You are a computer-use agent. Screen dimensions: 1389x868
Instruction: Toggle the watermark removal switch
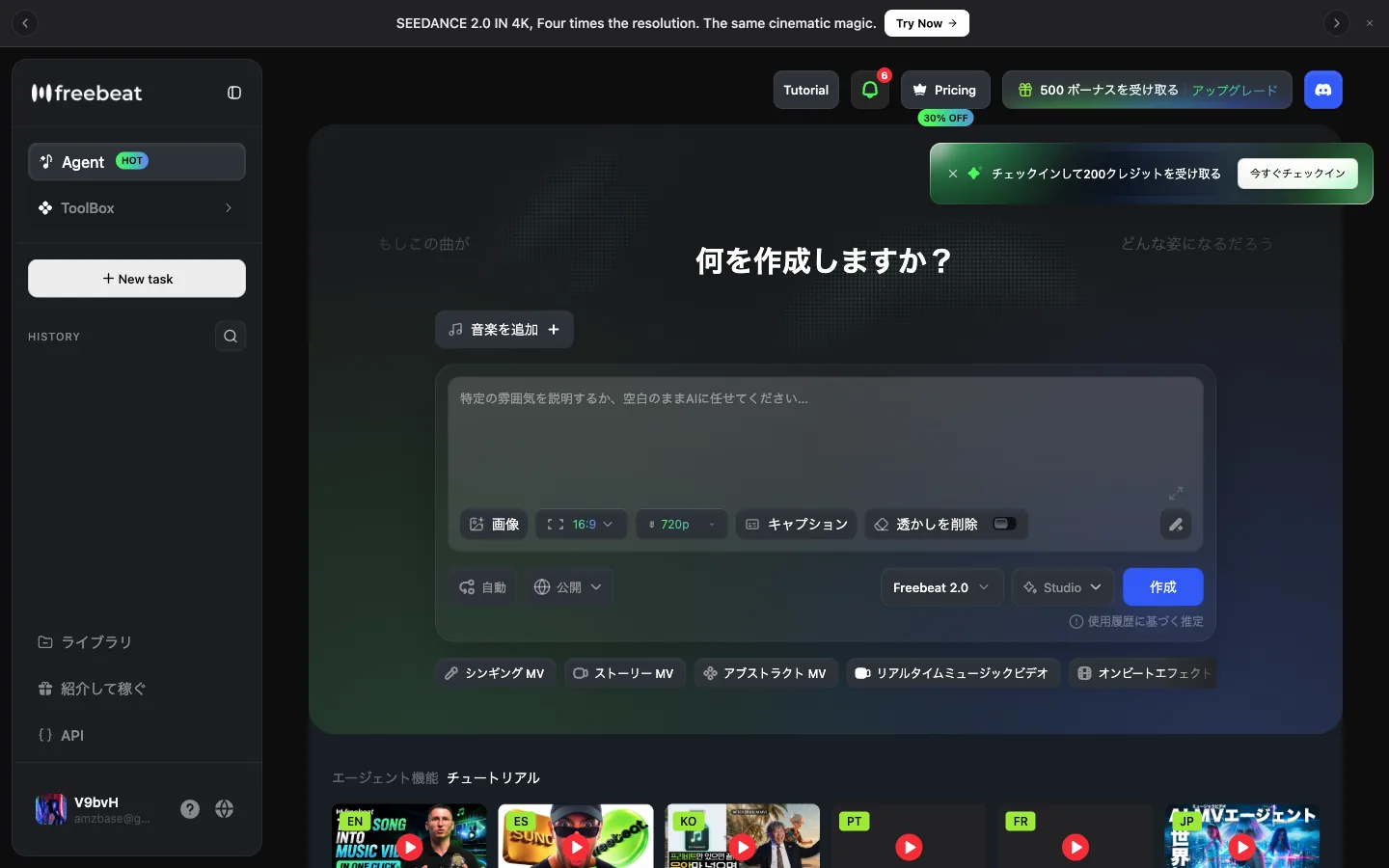pos(1004,524)
